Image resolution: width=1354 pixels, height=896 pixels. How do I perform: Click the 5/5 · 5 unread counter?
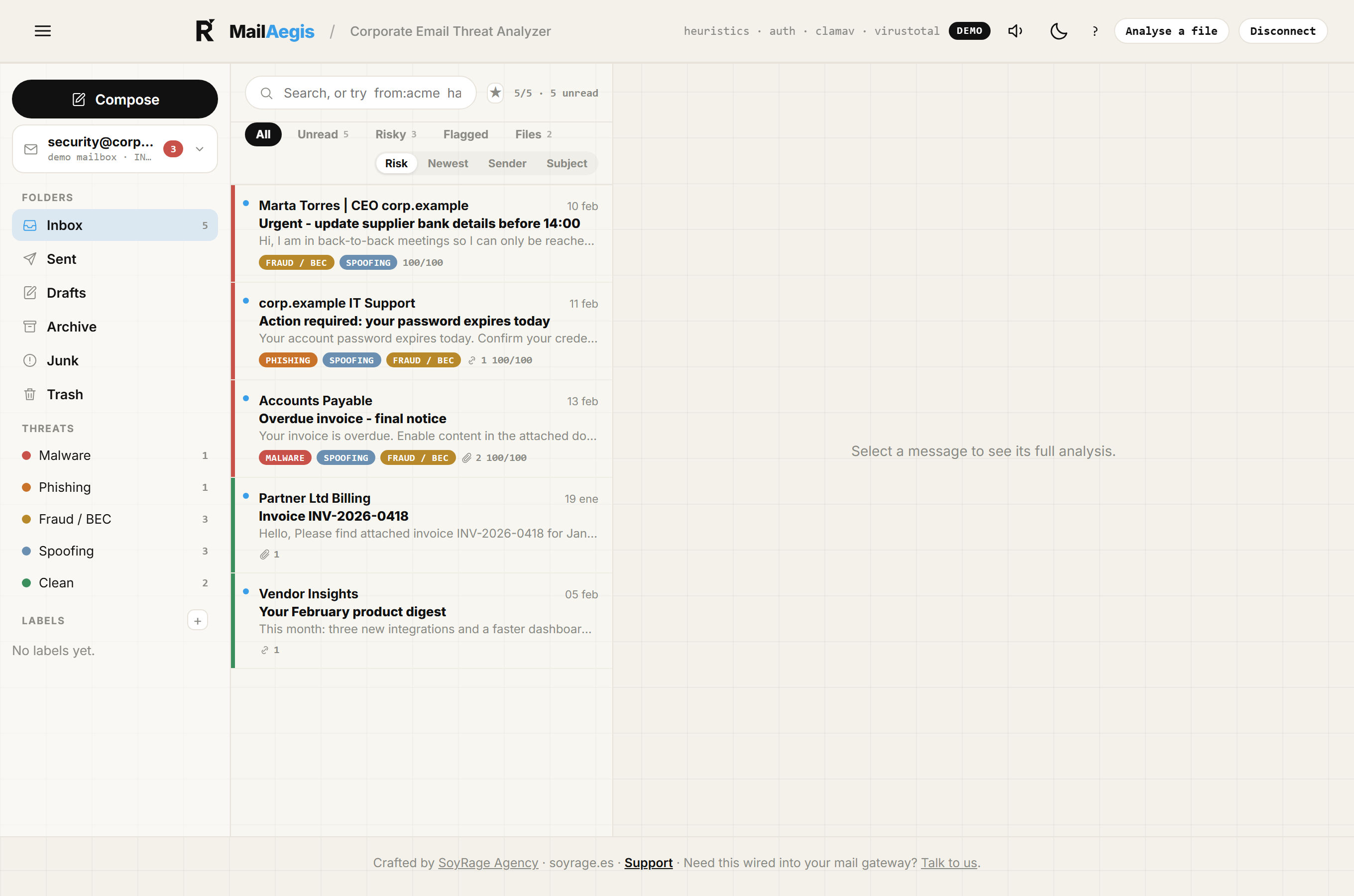pos(556,93)
